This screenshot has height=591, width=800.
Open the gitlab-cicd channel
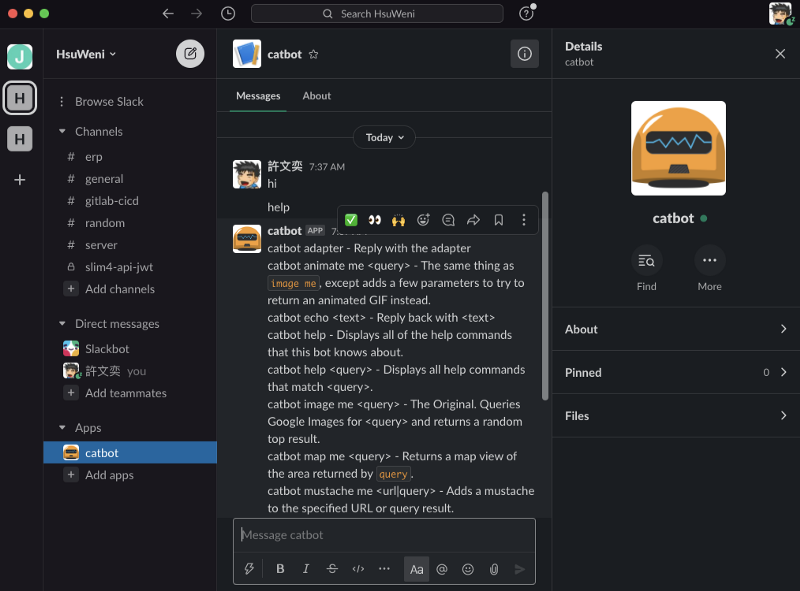130,201
